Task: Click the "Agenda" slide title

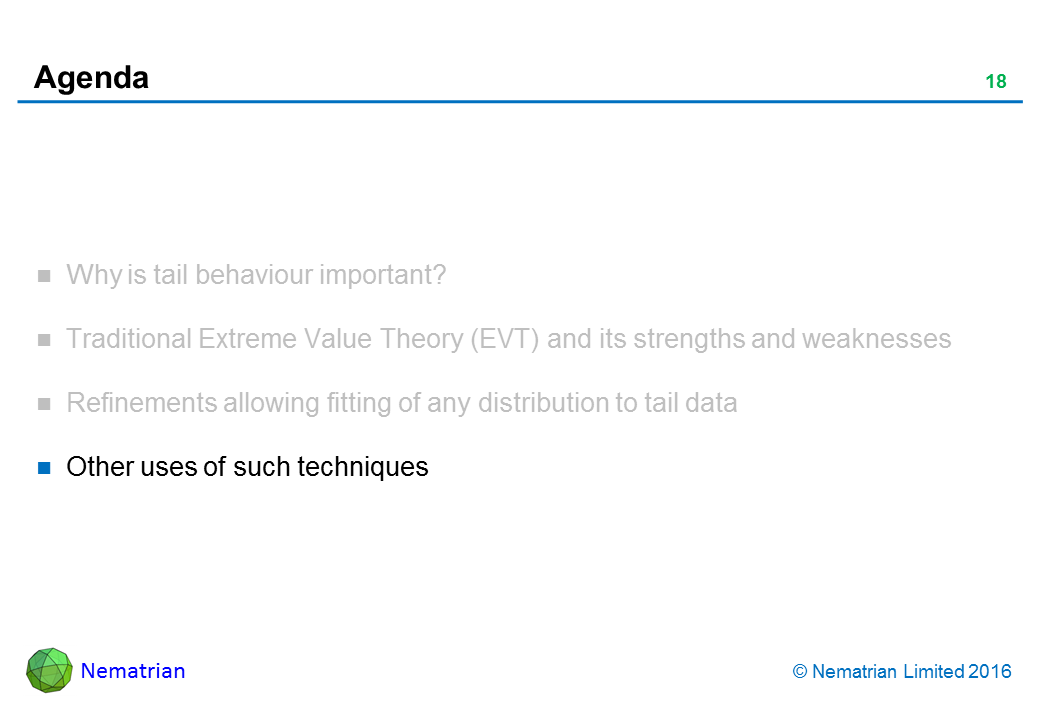Action: [91, 77]
